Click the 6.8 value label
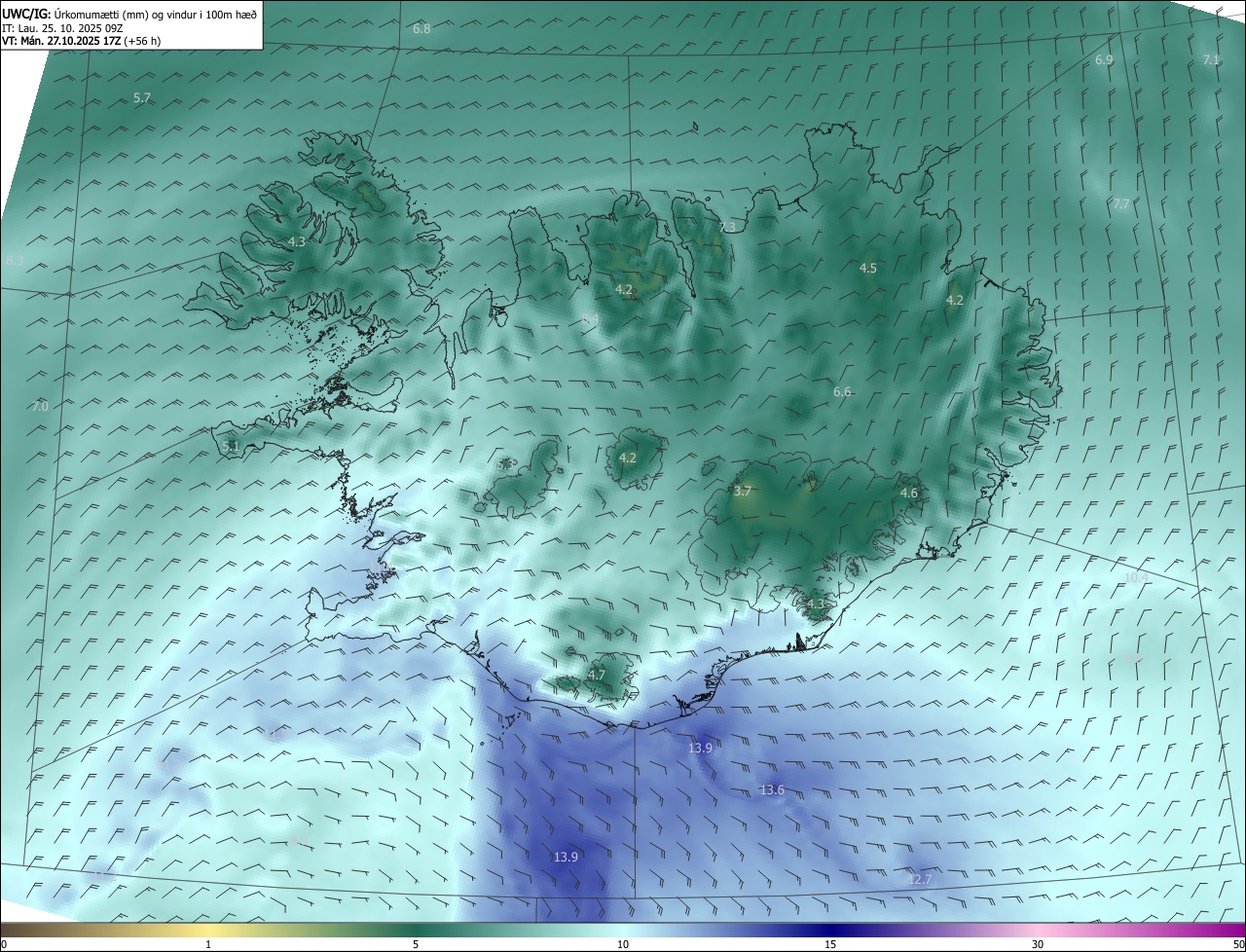This screenshot has width=1246, height=952. point(421,28)
